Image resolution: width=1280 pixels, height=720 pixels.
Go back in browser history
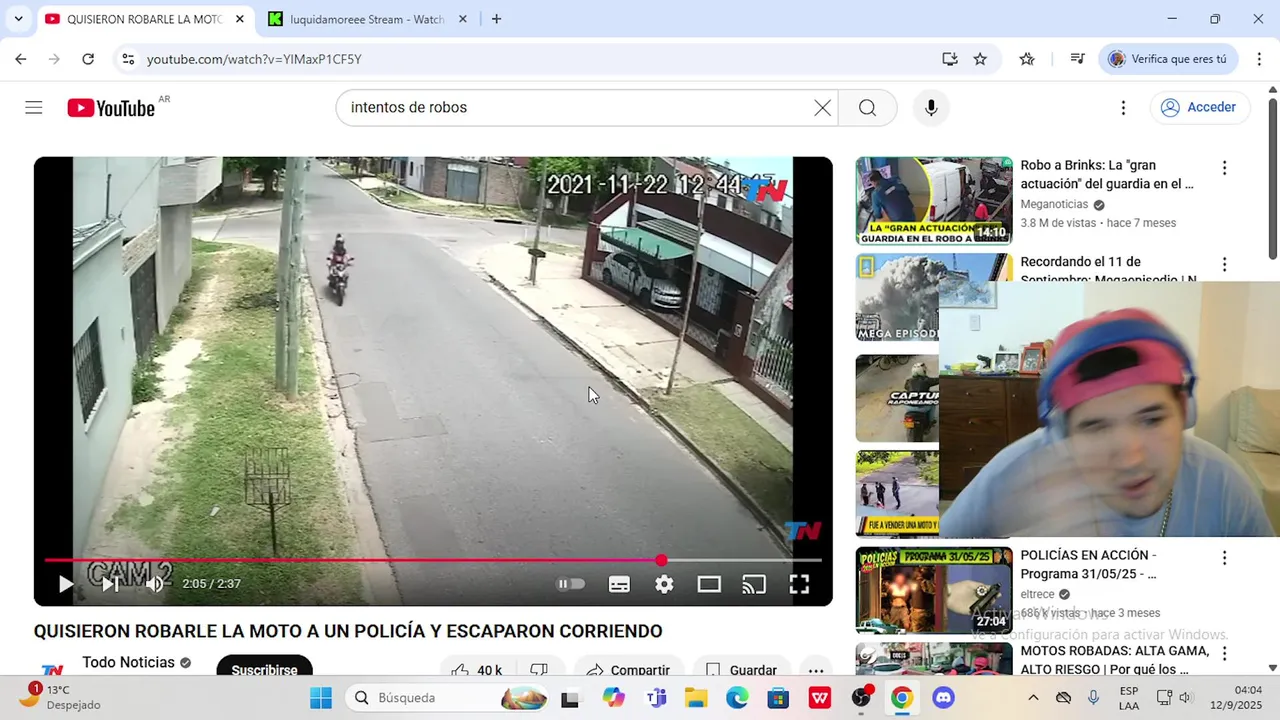coord(21,59)
